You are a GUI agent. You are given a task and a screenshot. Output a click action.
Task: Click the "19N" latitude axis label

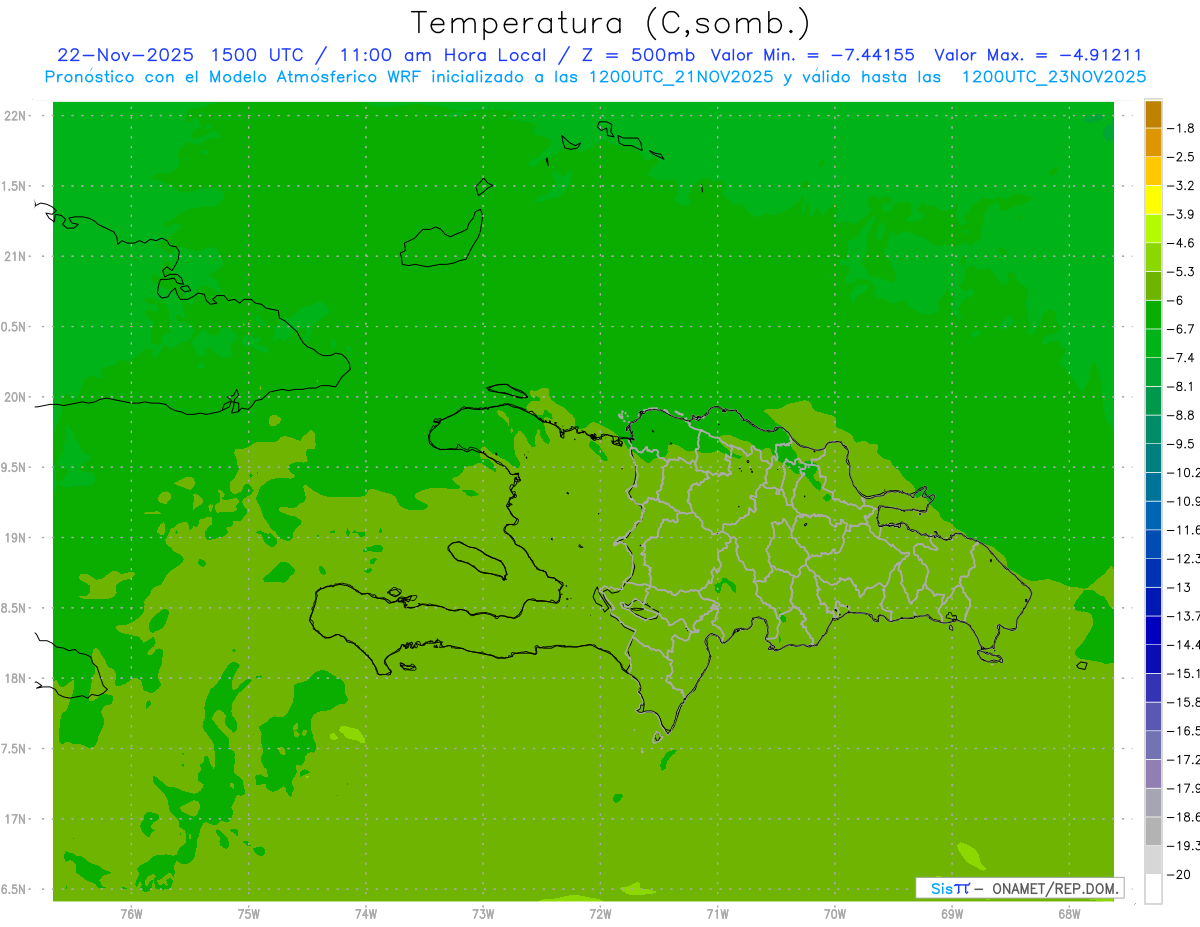click(14, 538)
